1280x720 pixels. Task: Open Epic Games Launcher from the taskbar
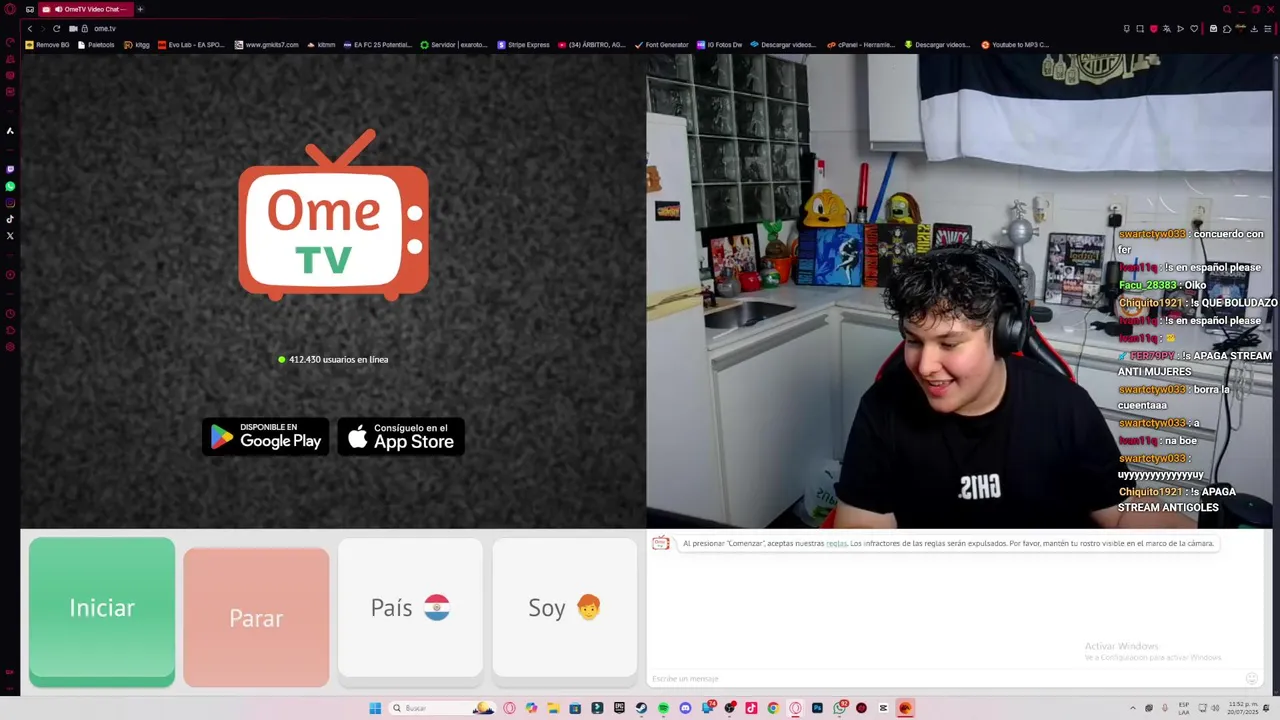click(x=619, y=708)
